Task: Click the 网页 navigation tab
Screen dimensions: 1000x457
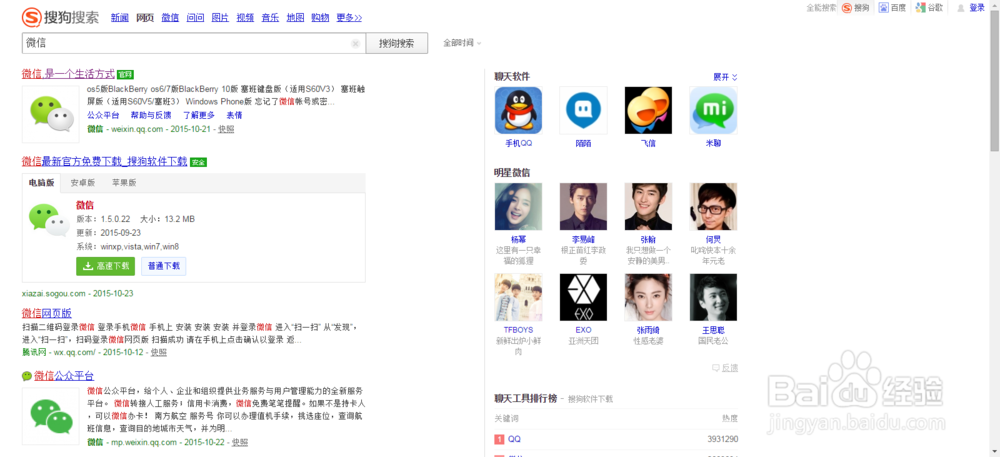Action: 145,18
